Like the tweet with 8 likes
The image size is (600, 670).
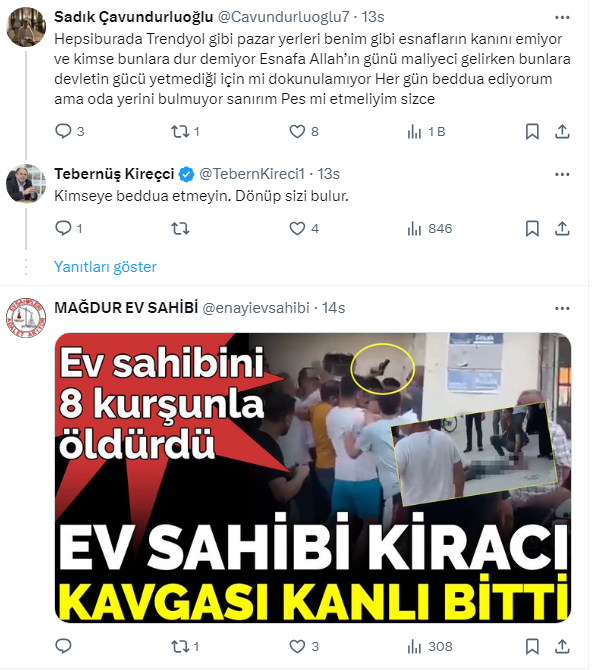[x=303, y=131]
